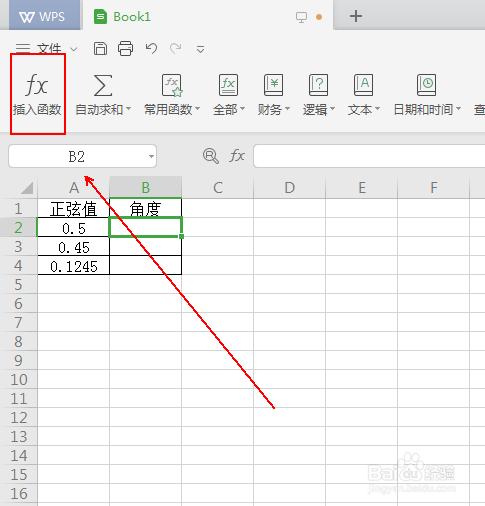Expand the 财务 dropdown arrow

[x=287, y=109]
